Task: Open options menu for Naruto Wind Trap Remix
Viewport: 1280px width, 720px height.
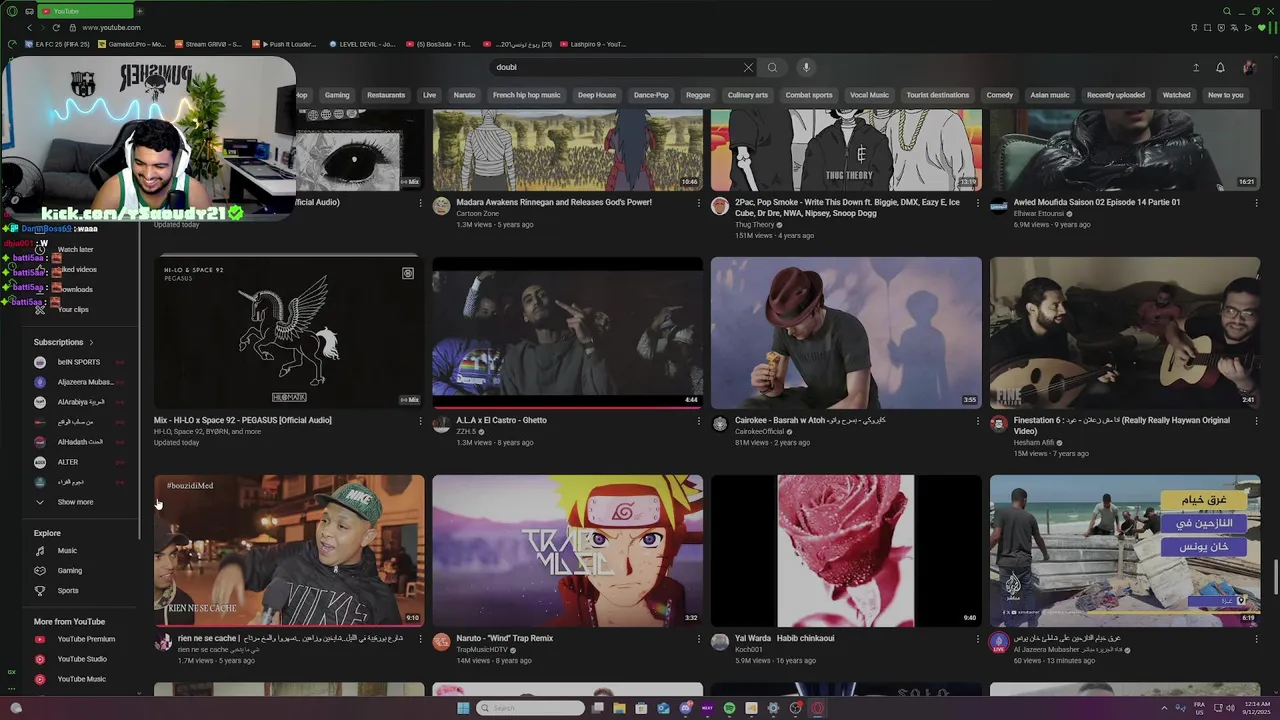Action: tap(698, 638)
